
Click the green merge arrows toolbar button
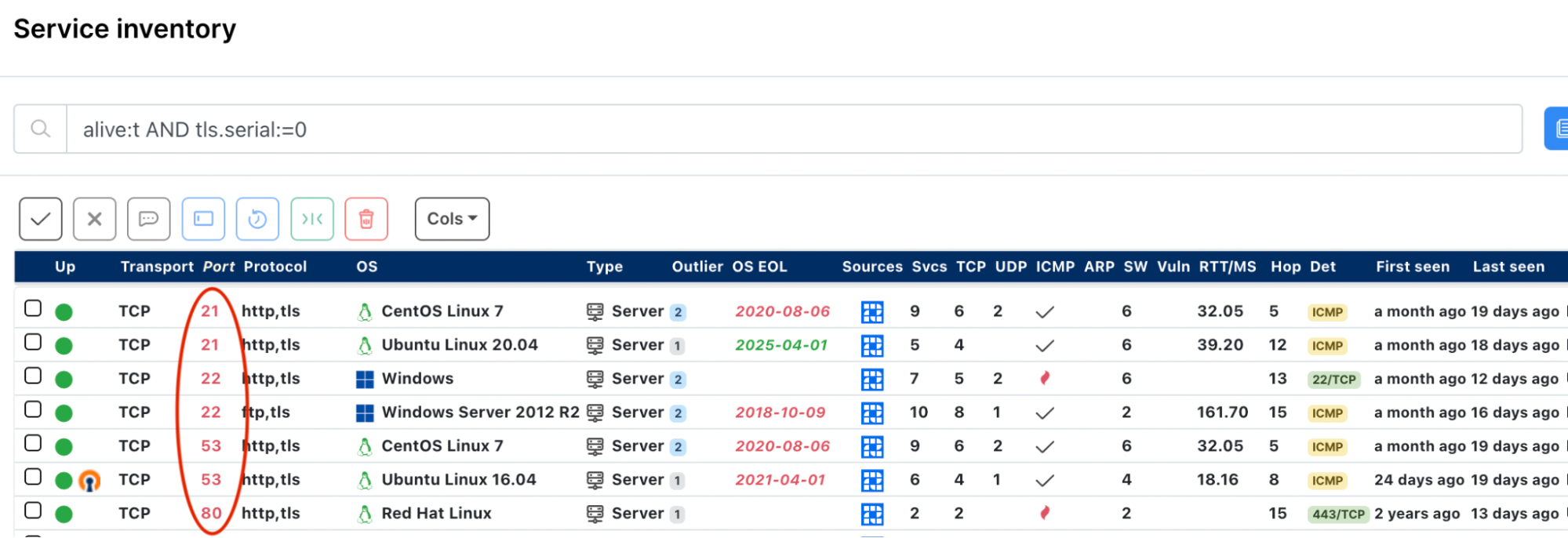pyautogui.click(x=312, y=219)
